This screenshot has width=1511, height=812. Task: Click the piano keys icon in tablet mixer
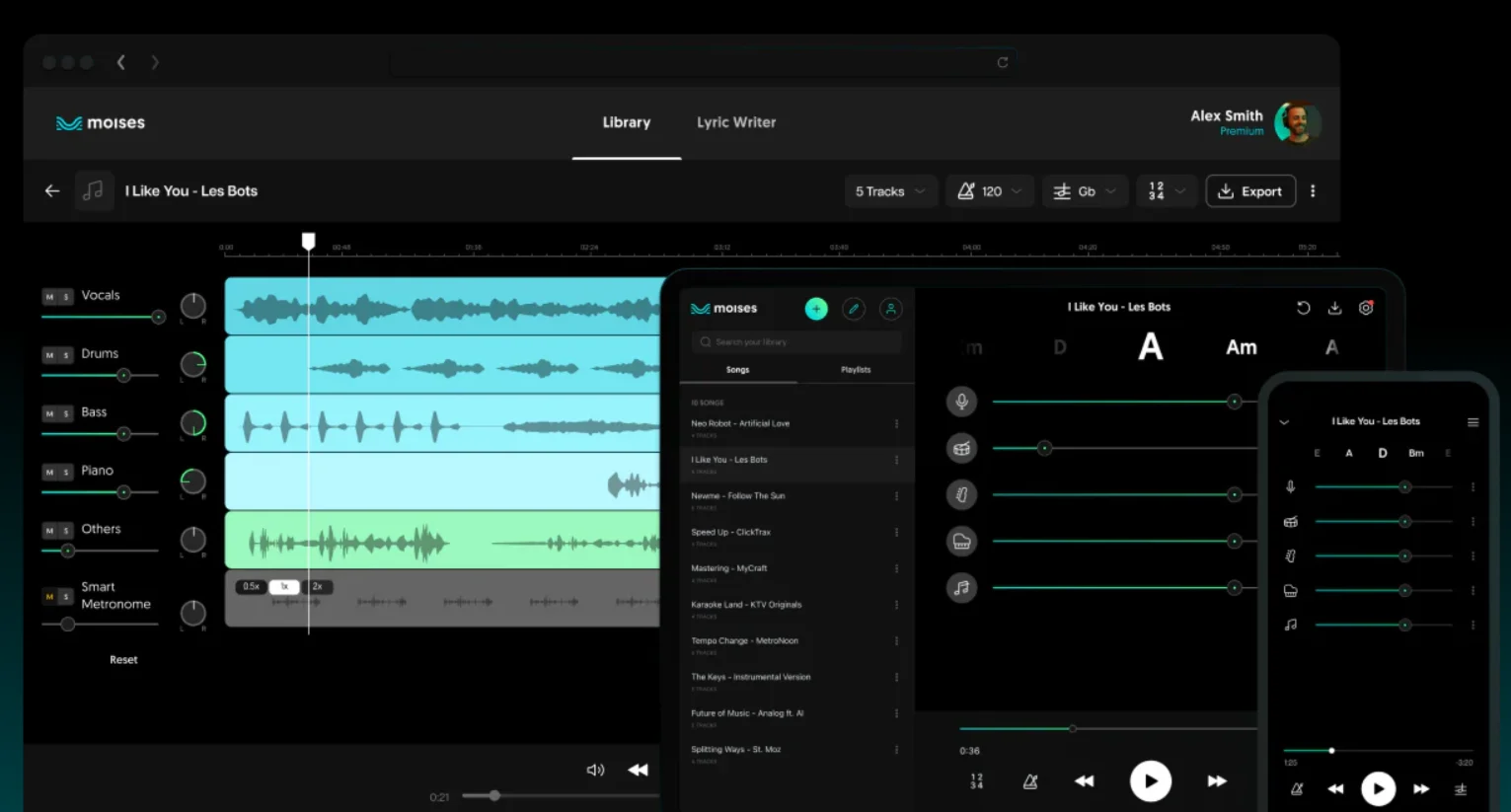(961, 541)
